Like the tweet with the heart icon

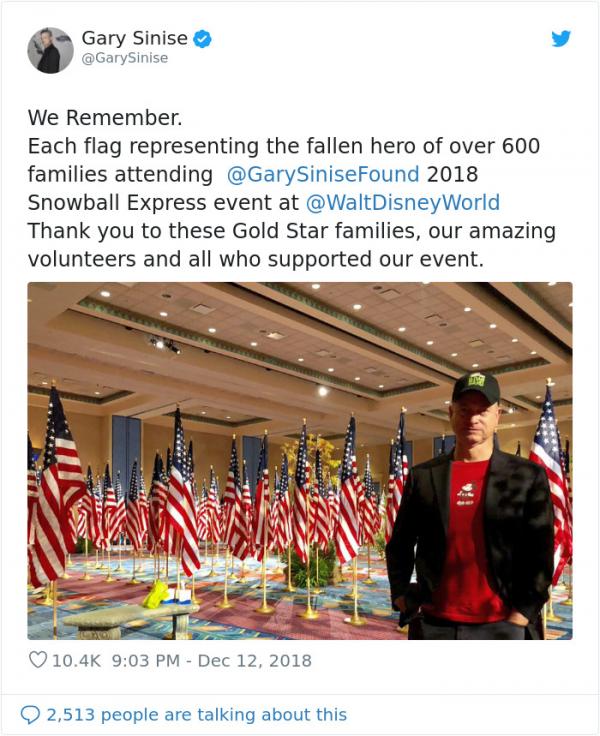point(39,660)
